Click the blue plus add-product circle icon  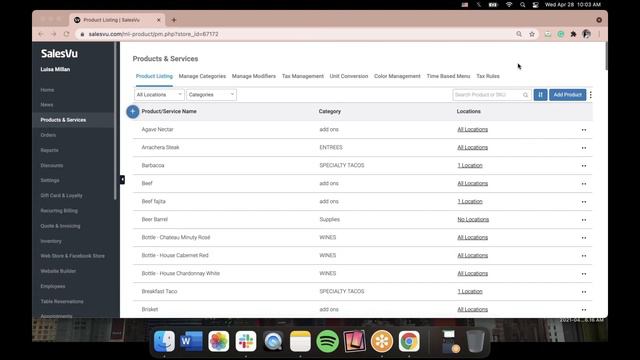click(133, 111)
